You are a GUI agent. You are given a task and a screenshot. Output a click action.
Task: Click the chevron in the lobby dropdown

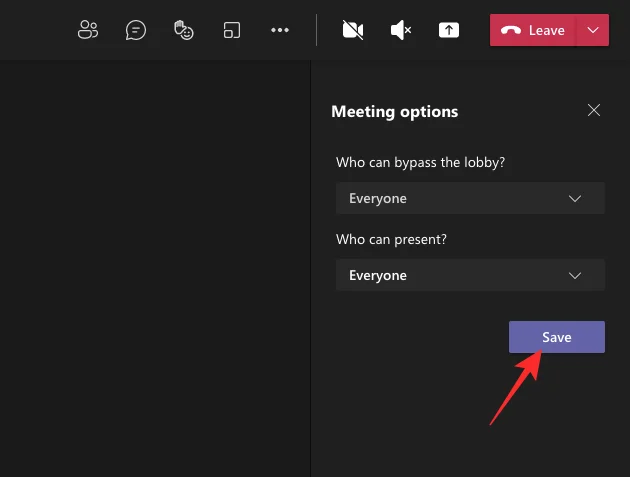[x=575, y=198]
